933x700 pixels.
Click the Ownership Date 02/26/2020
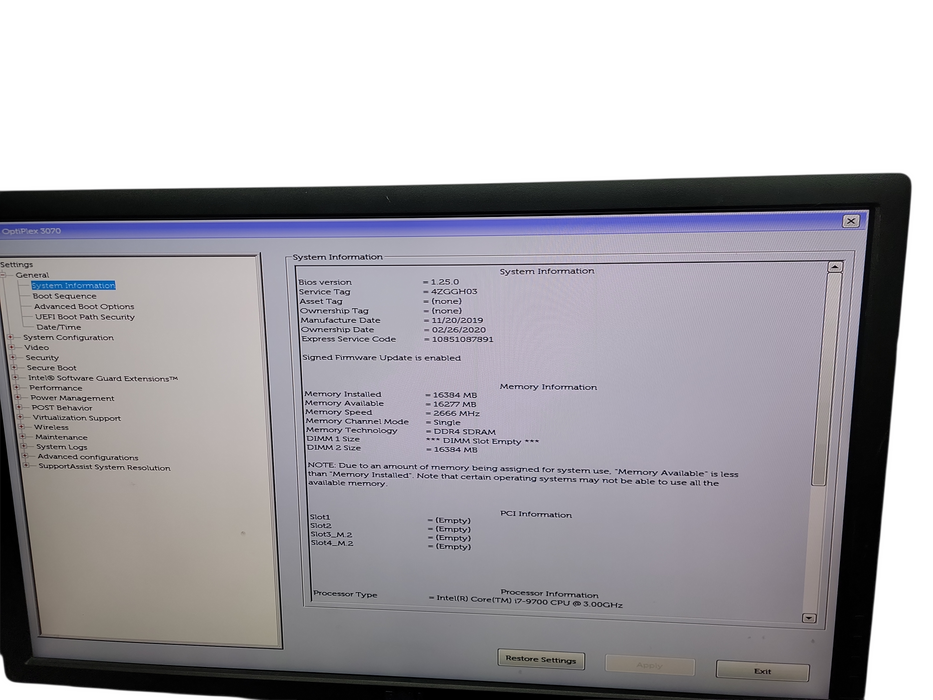tap(458, 330)
